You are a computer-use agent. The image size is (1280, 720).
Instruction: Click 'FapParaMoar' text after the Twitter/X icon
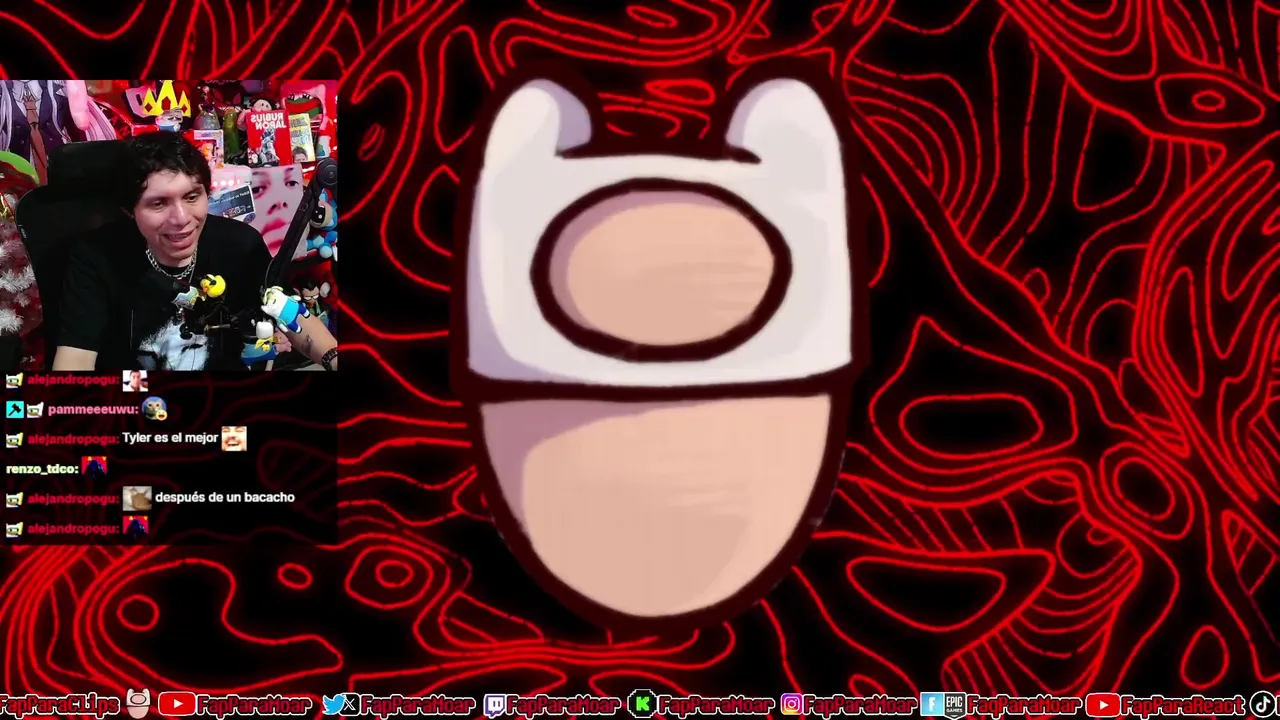pyautogui.click(x=418, y=706)
